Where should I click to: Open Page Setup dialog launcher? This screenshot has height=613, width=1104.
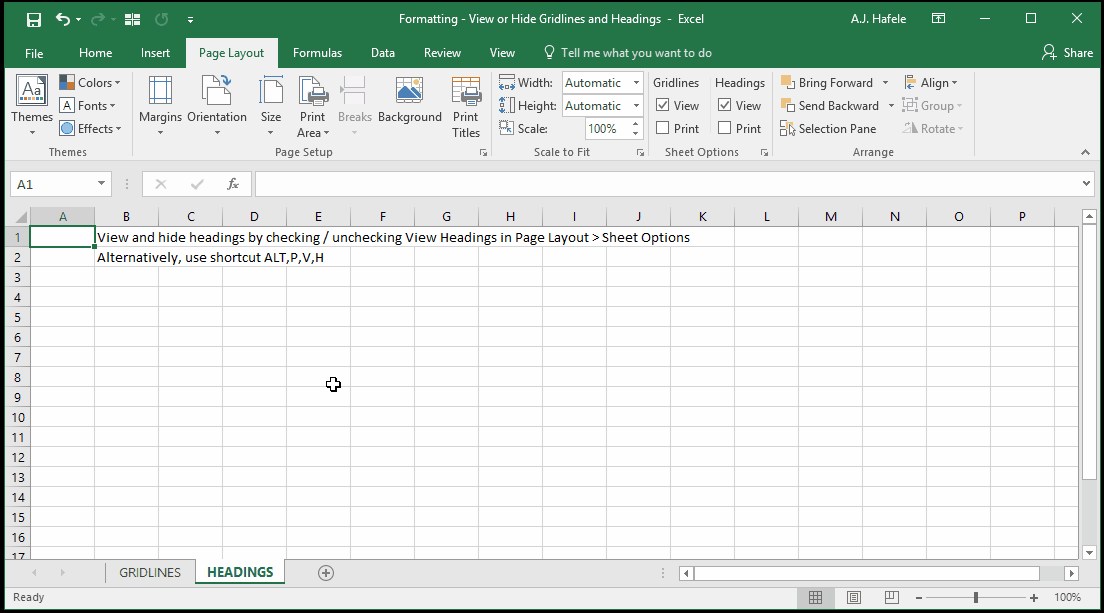tap(483, 153)
